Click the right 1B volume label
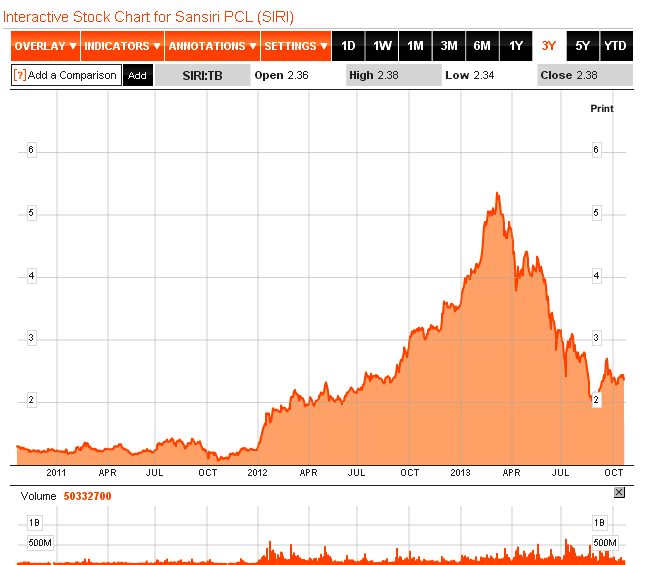647x565 pixels. [x=599, y=523]
